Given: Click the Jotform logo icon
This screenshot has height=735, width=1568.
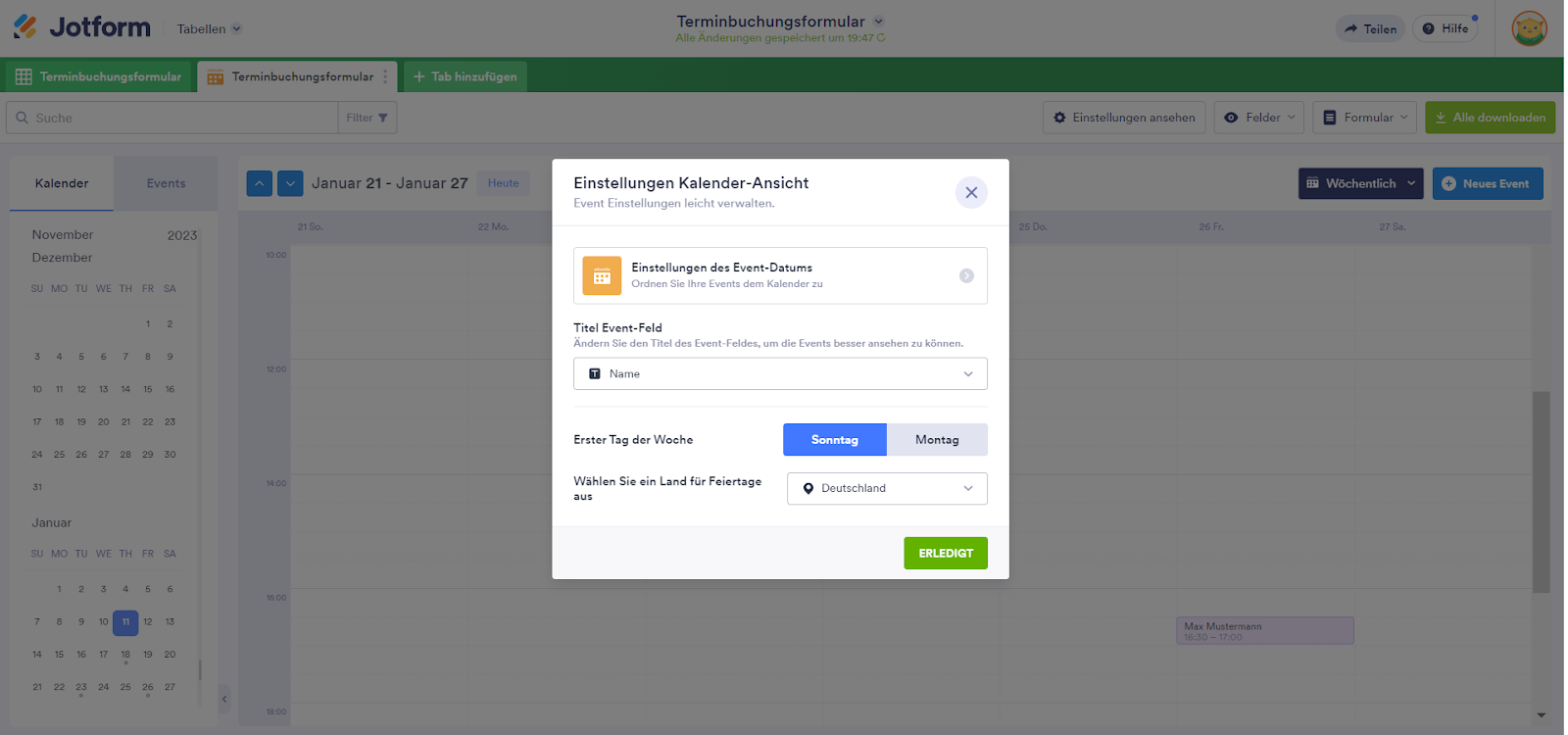Looking at the screenshot, I should (x=25, y=27).
